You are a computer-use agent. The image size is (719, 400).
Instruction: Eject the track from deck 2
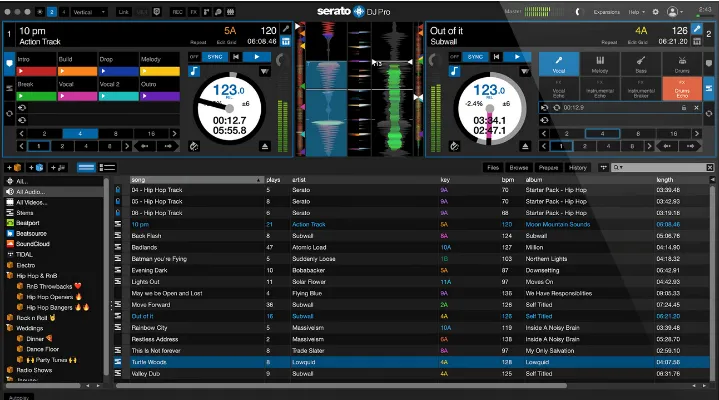[525, 146]
